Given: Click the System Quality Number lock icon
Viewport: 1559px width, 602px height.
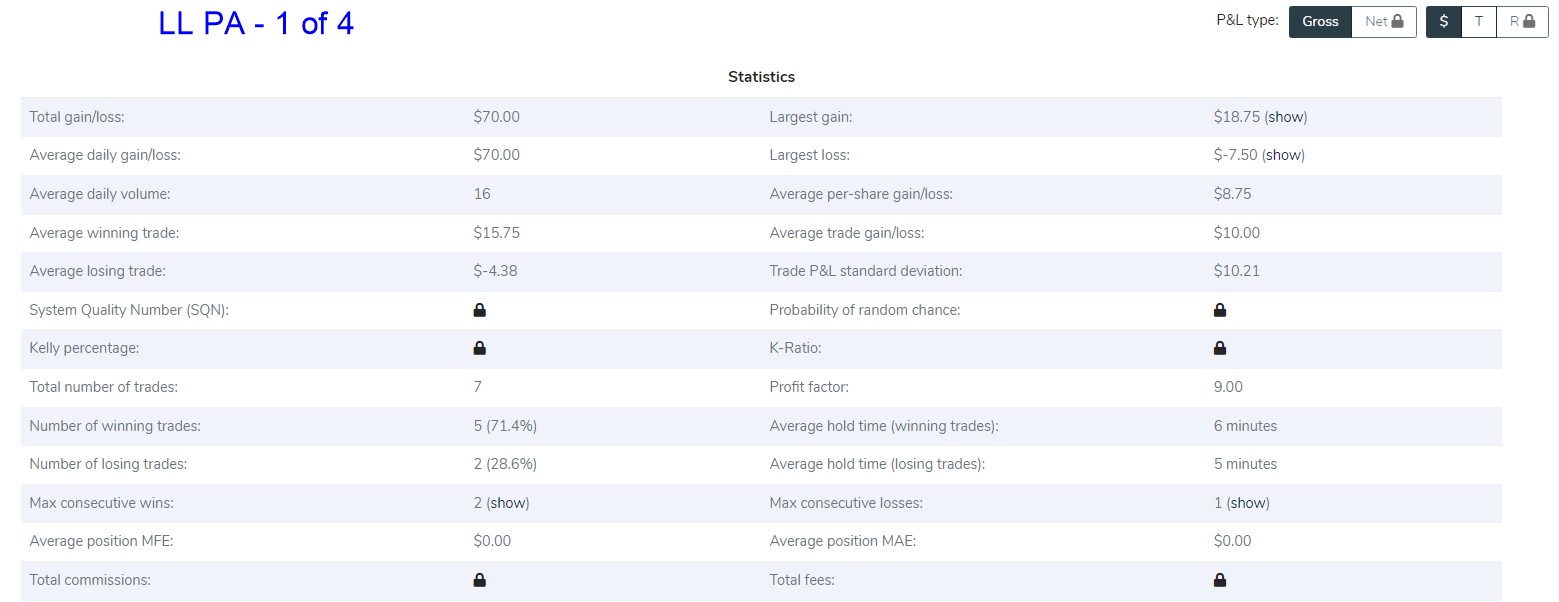Looking at the screenshot, I should click(479, 310).
